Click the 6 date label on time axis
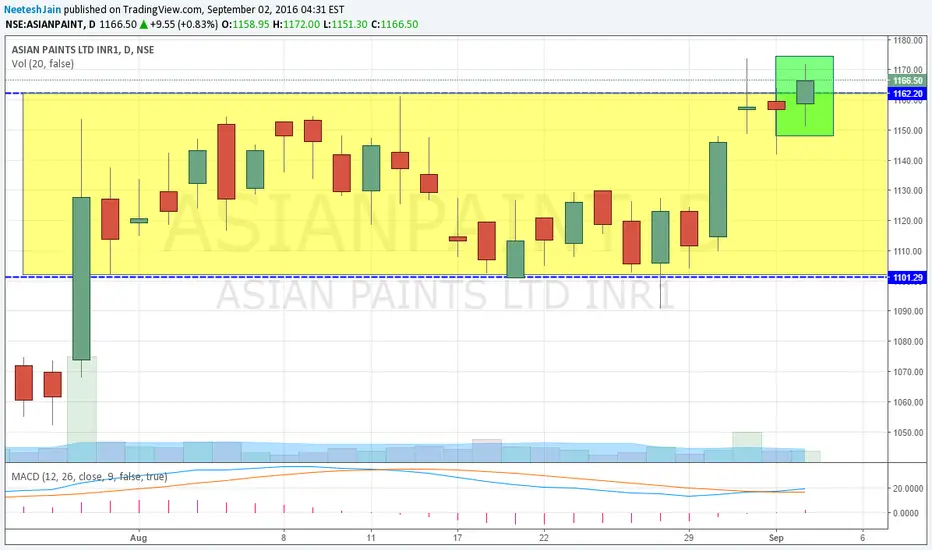This screenshot has width=932, height=550. [862, 538]
